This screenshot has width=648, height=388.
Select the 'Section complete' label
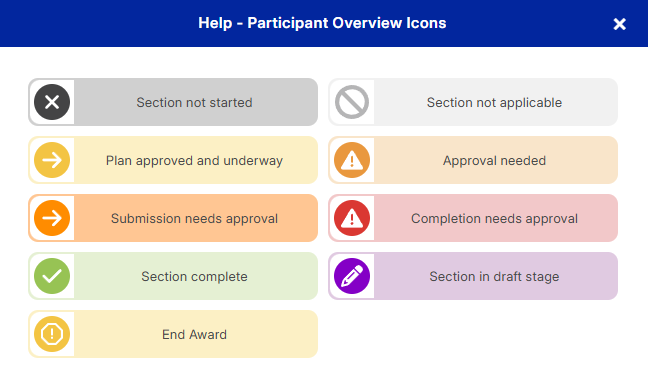(194, 276)
